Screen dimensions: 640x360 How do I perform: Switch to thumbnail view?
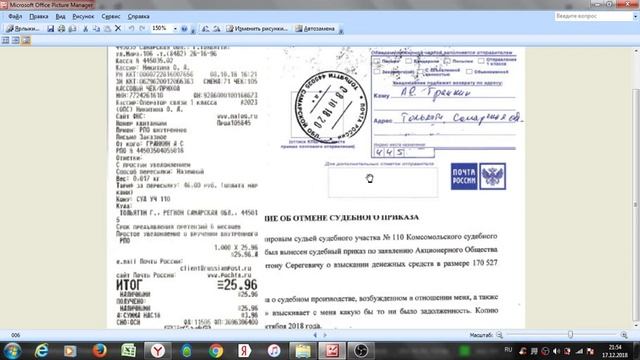point(6,40)
